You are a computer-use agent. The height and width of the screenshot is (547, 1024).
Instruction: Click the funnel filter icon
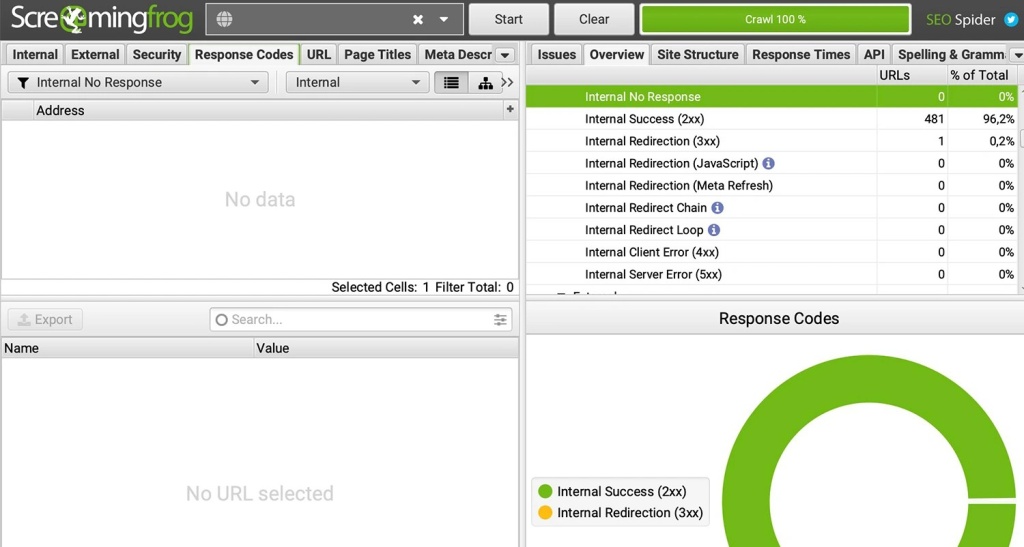(x=23, y=83)
